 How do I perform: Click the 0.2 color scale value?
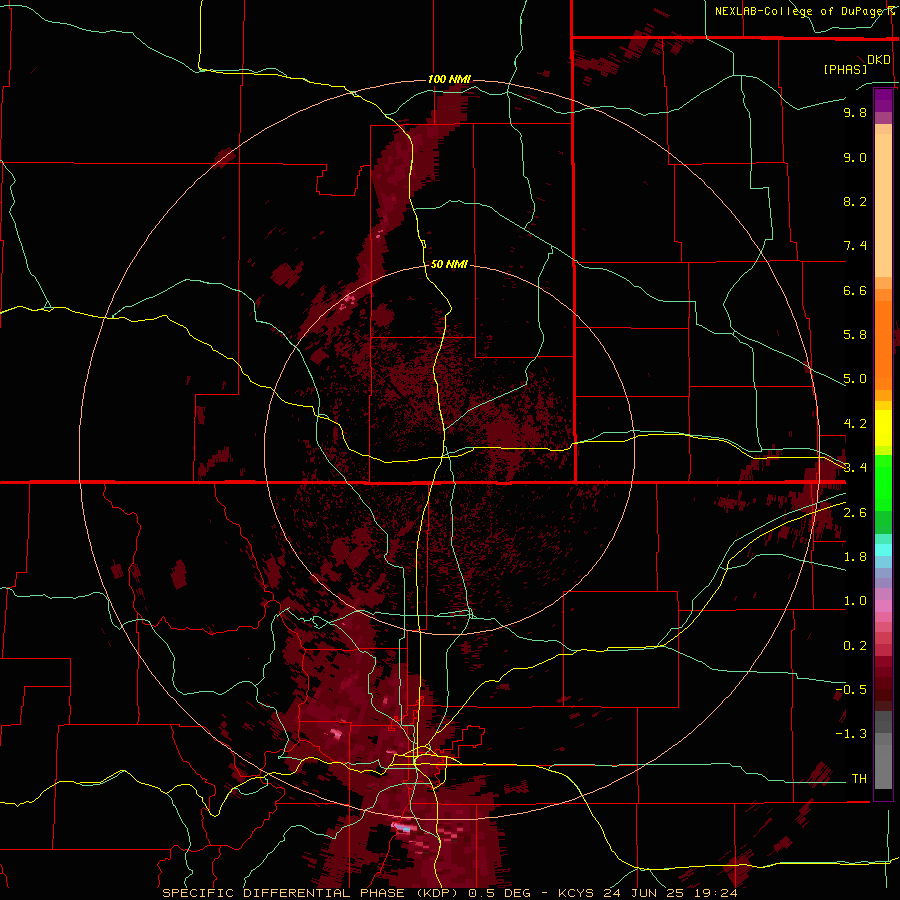pos(855,646)
